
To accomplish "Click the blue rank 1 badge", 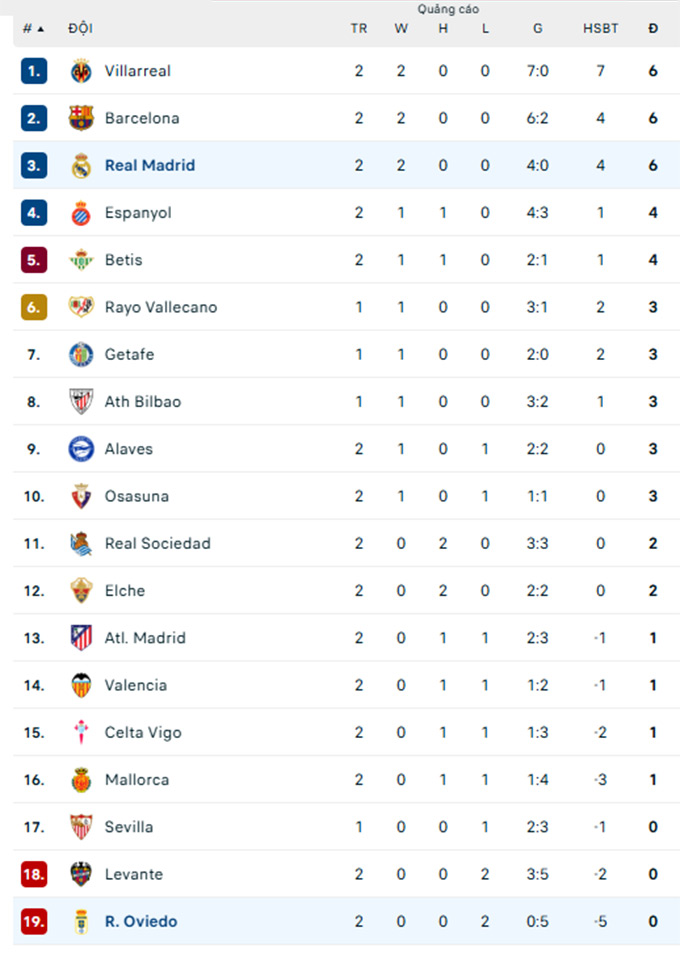I will 34,71.
